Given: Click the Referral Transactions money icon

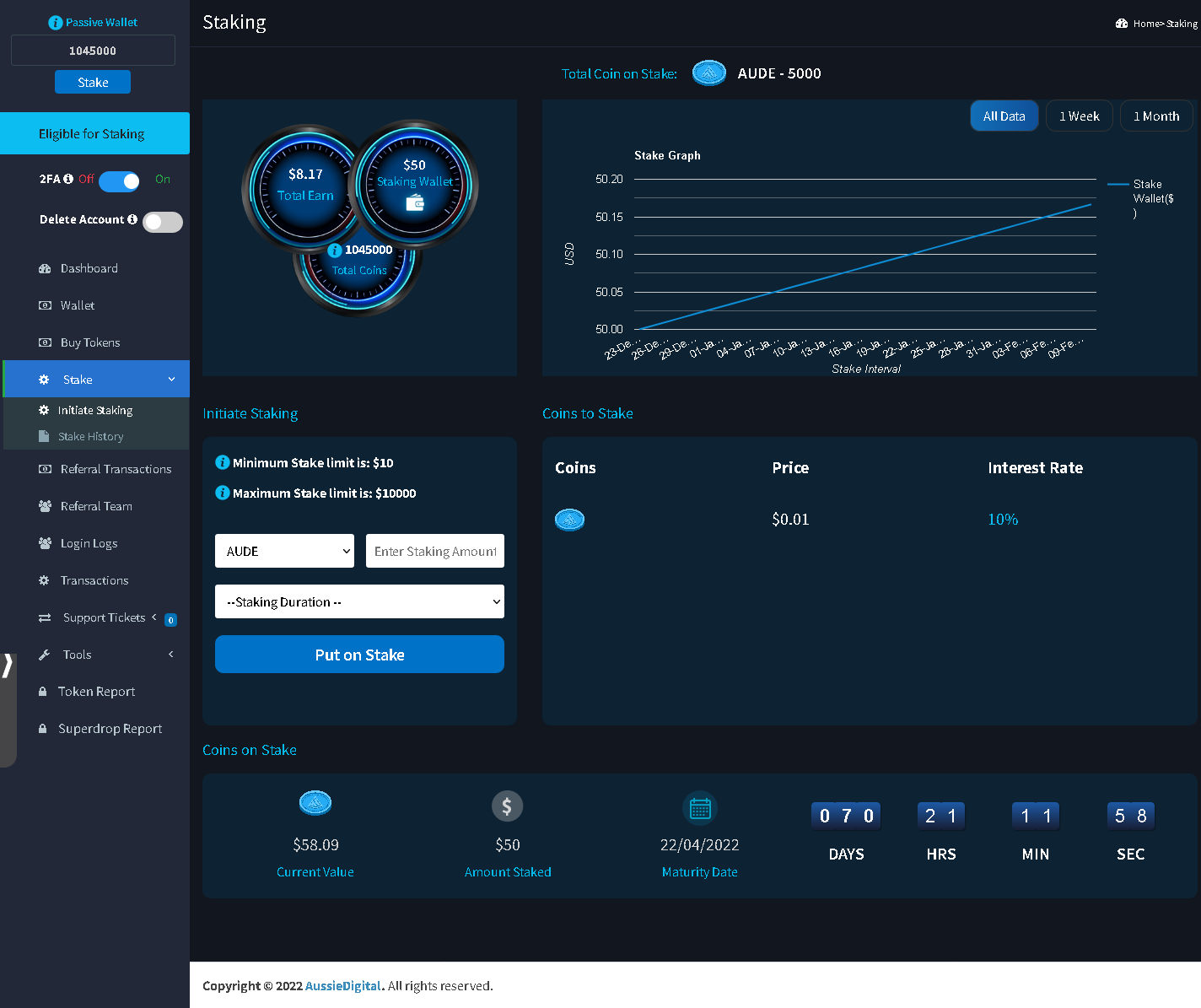Looking at the screenshot, I should pyautogui.click(x=45, y=469).
